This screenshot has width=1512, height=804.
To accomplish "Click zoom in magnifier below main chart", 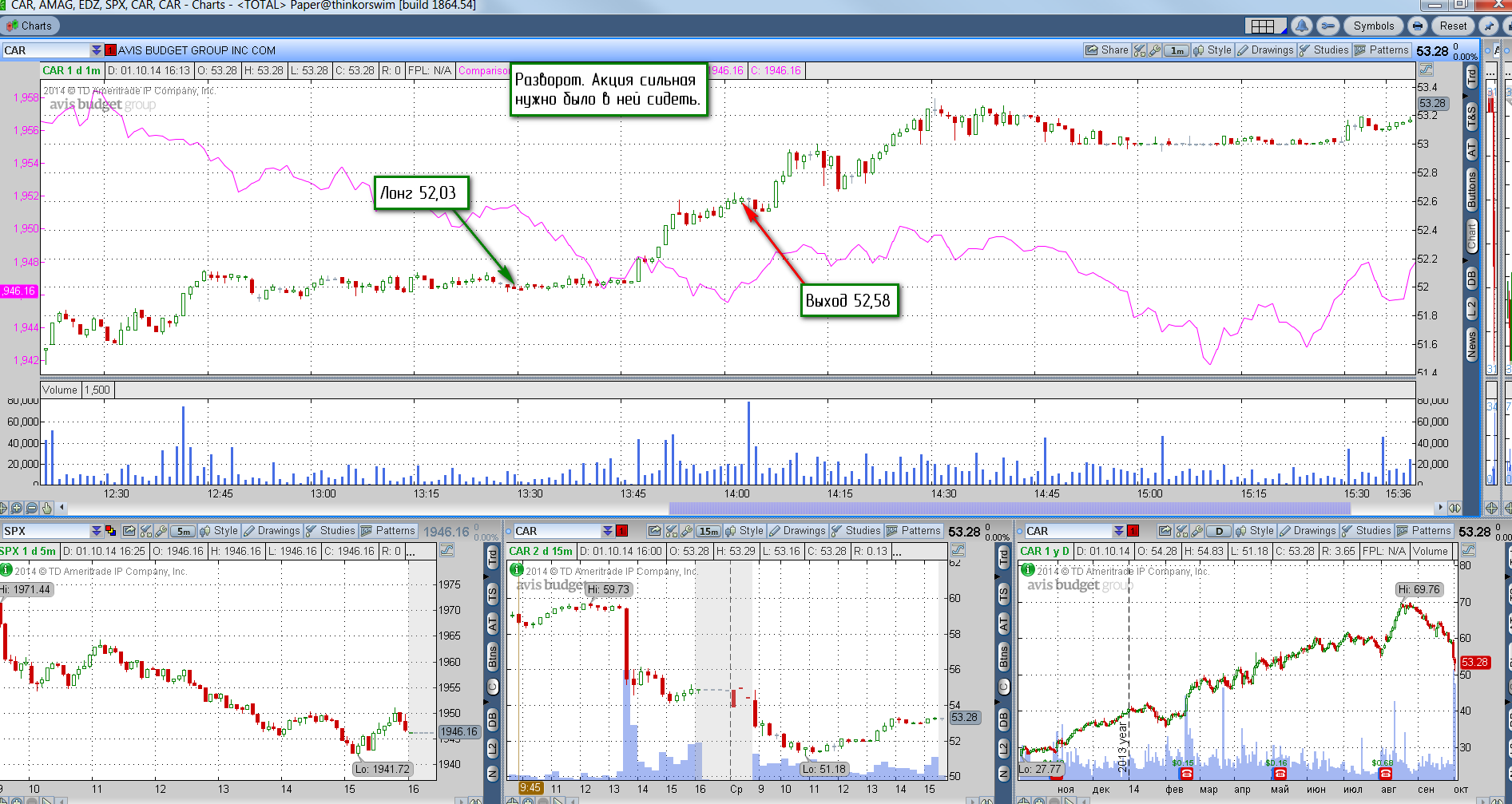I will pyautogui.click(x=17, y=508).
